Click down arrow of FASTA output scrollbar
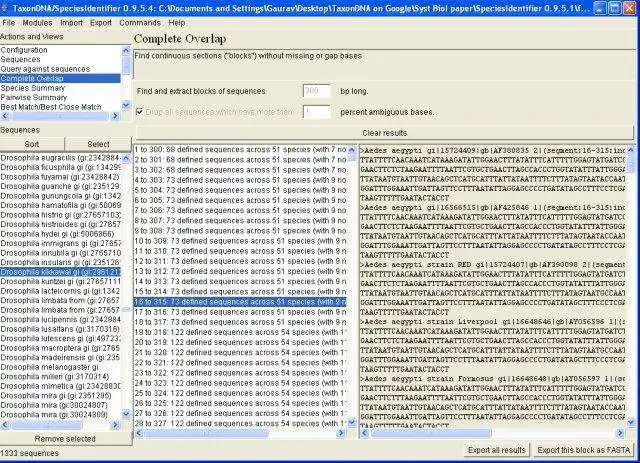 tap(630, 422)
